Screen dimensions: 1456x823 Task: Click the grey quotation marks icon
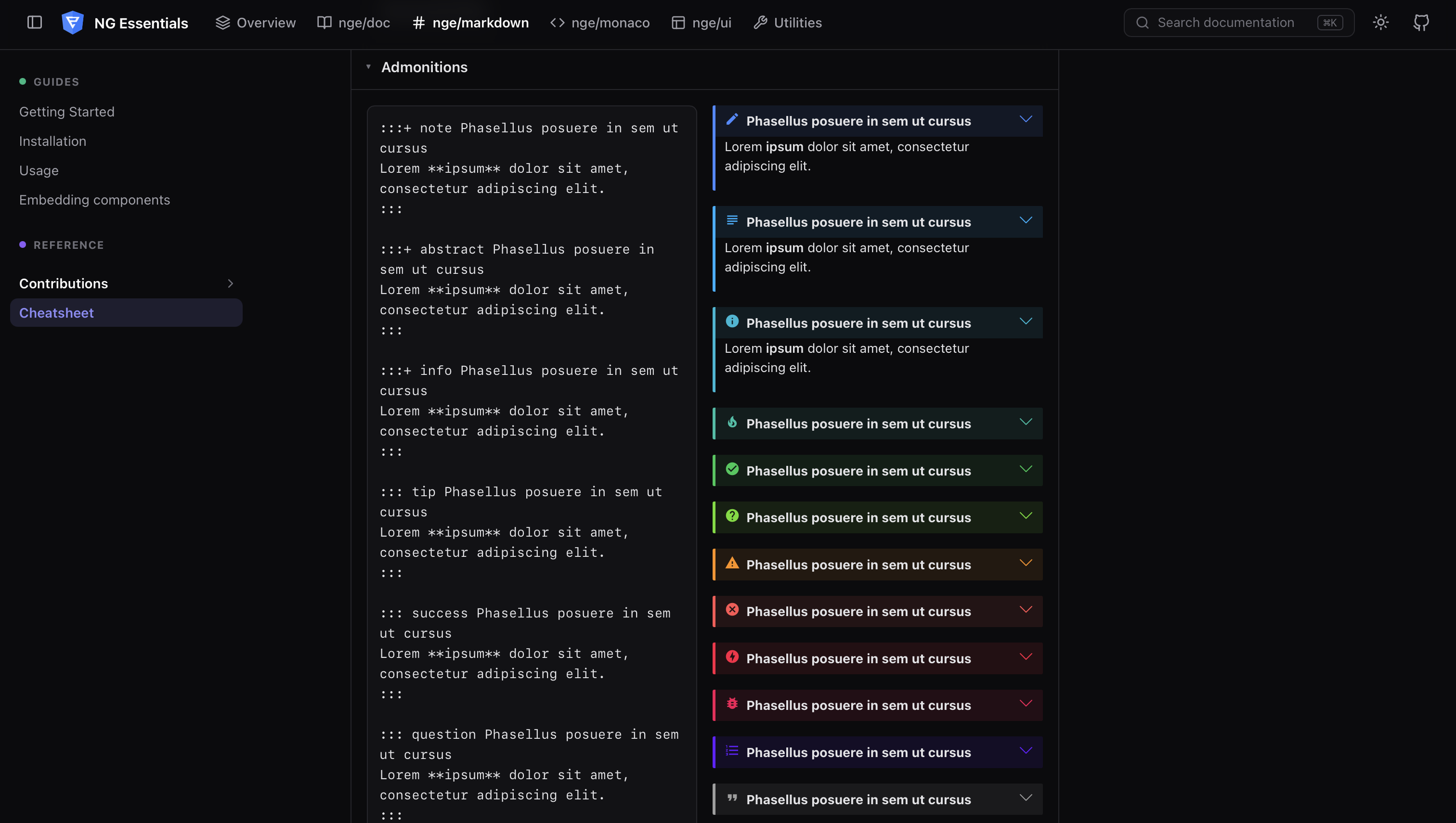[732, 798]
